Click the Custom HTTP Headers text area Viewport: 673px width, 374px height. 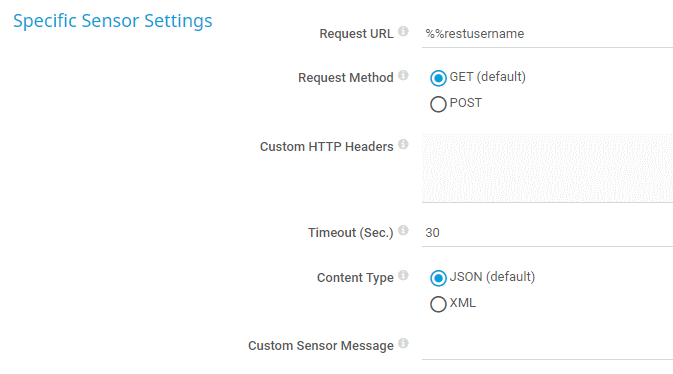547,168
